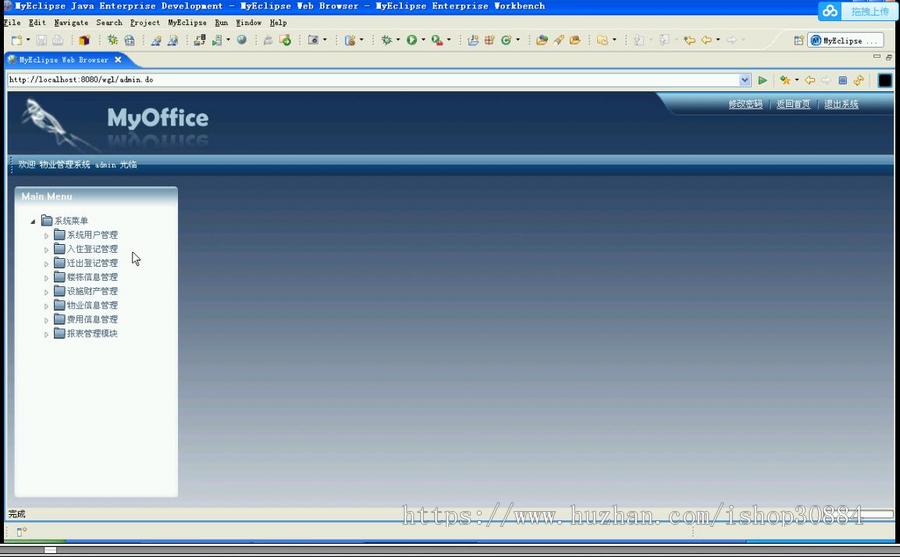Click the 系统菜单 root folder icon

click(47, 221)
